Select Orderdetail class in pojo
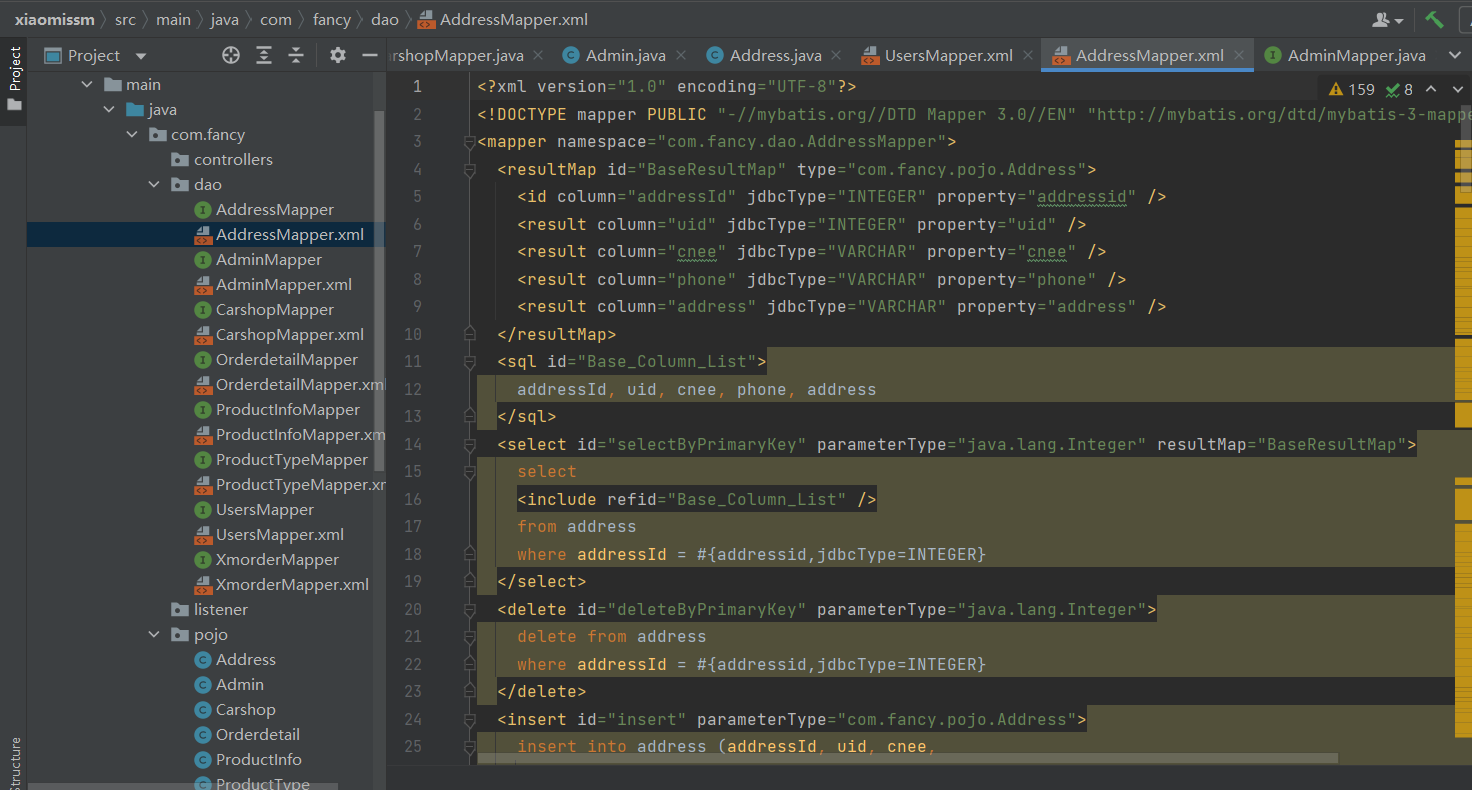The height and width of the screenshot is (790, 1472). (x=257, y=735)
